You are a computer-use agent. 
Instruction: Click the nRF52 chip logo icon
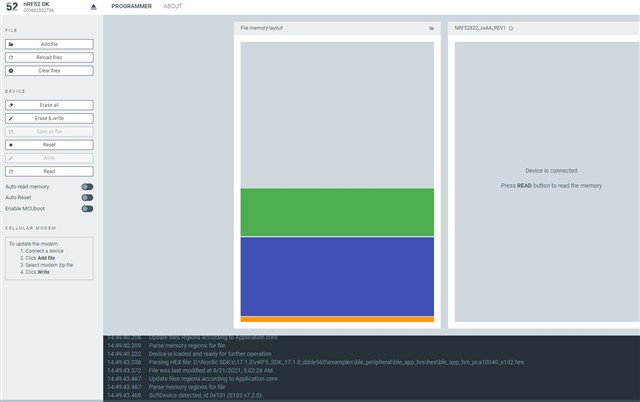(x=11, y=7)
